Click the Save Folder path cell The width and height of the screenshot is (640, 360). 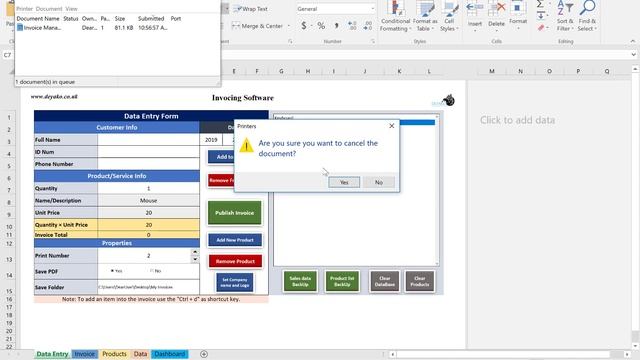[x=149, y=287]
